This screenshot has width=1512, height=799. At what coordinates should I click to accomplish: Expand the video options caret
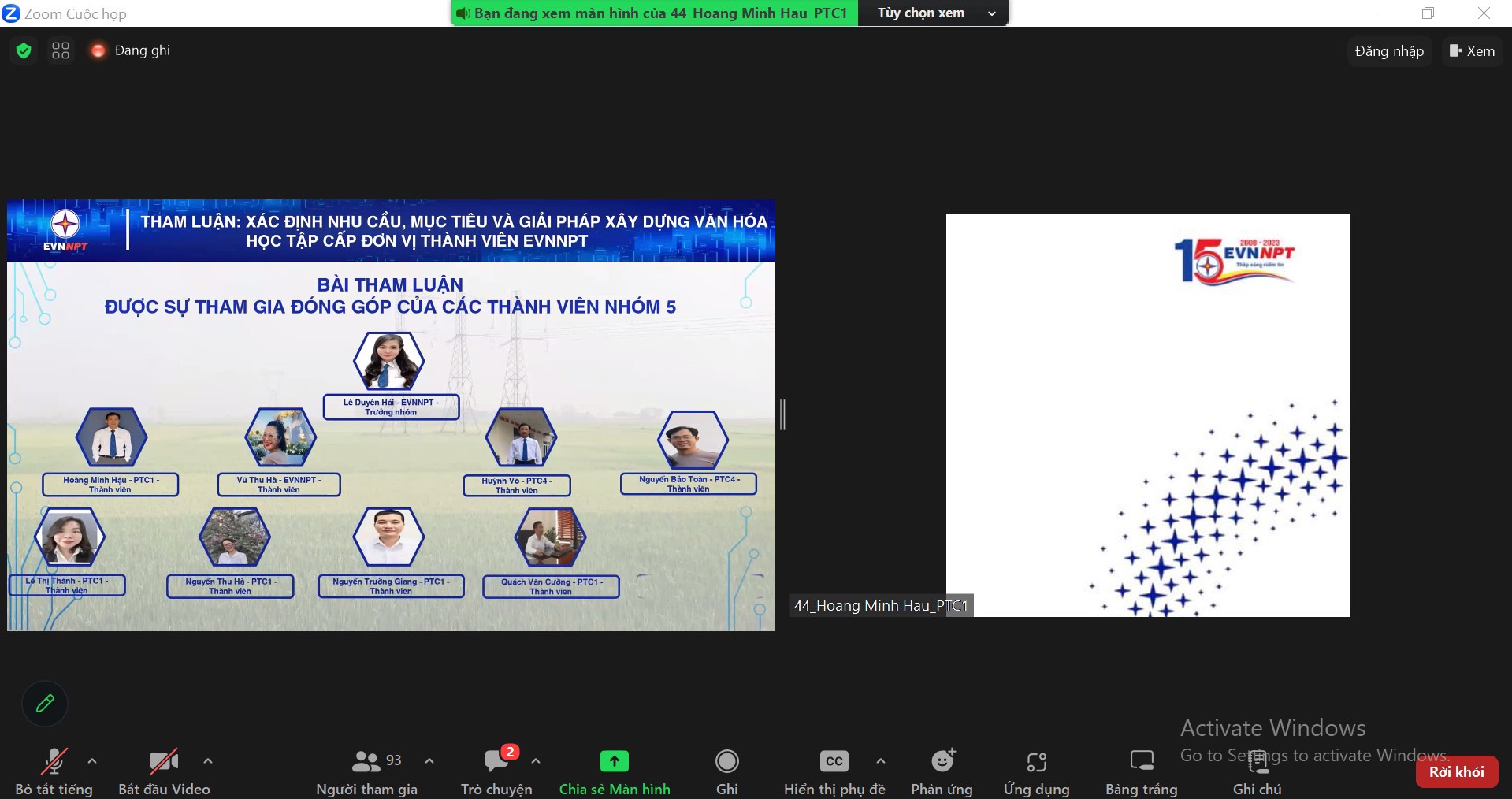click(x=208, y=761)
